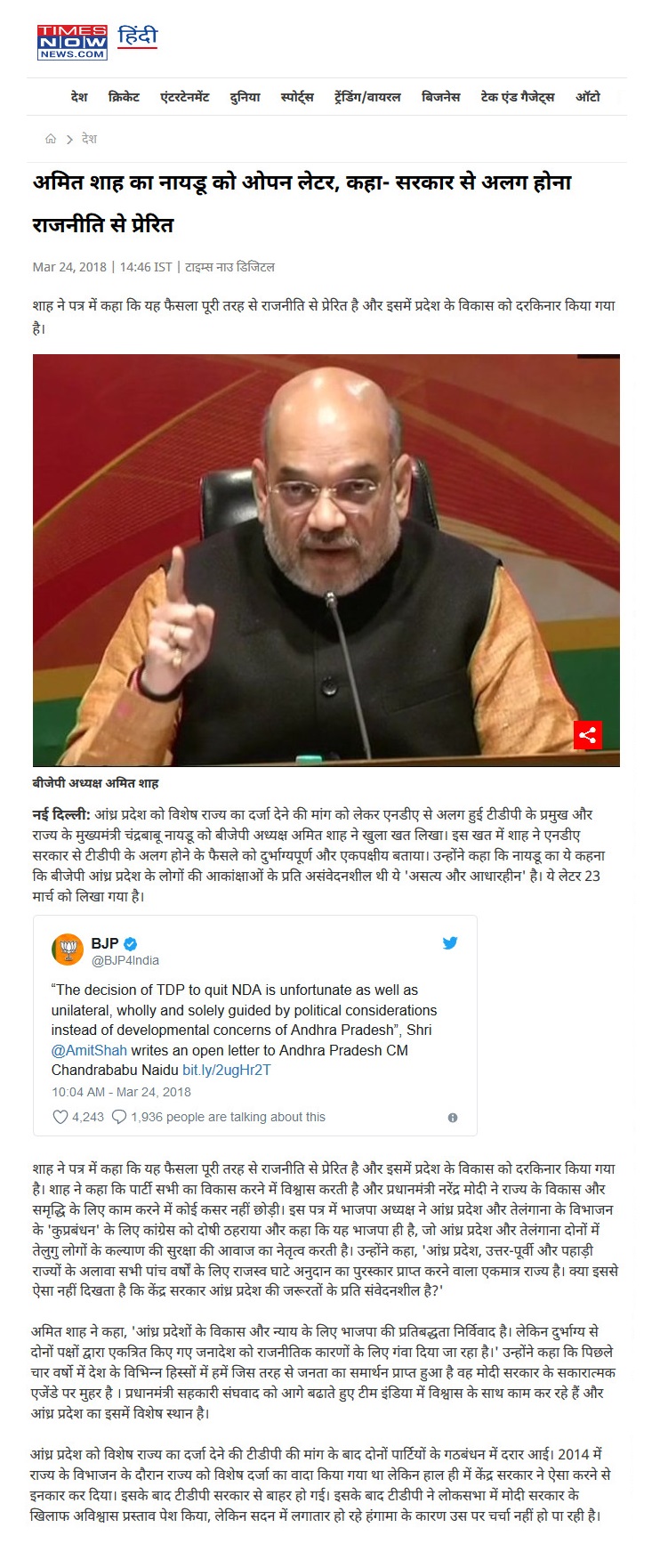Like the tweet using heart icon

click(x=60, y=1117)
